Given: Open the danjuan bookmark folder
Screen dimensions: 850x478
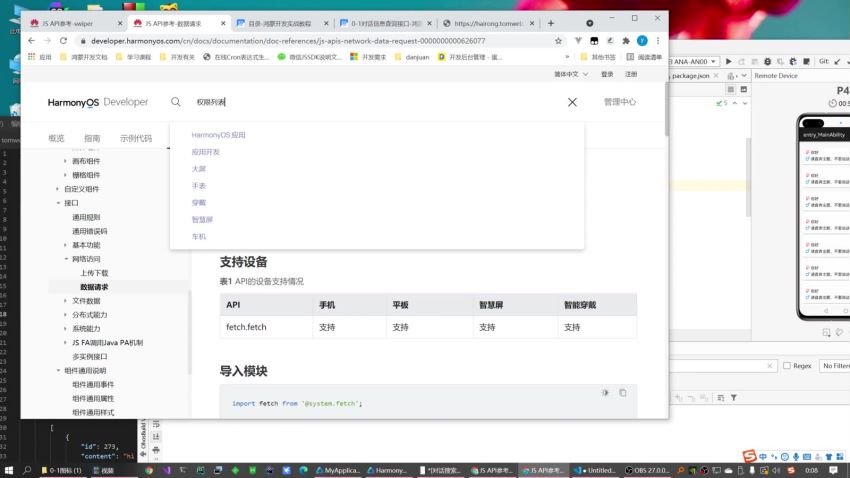Looking at the screenshot, I should tap(412, 57).
